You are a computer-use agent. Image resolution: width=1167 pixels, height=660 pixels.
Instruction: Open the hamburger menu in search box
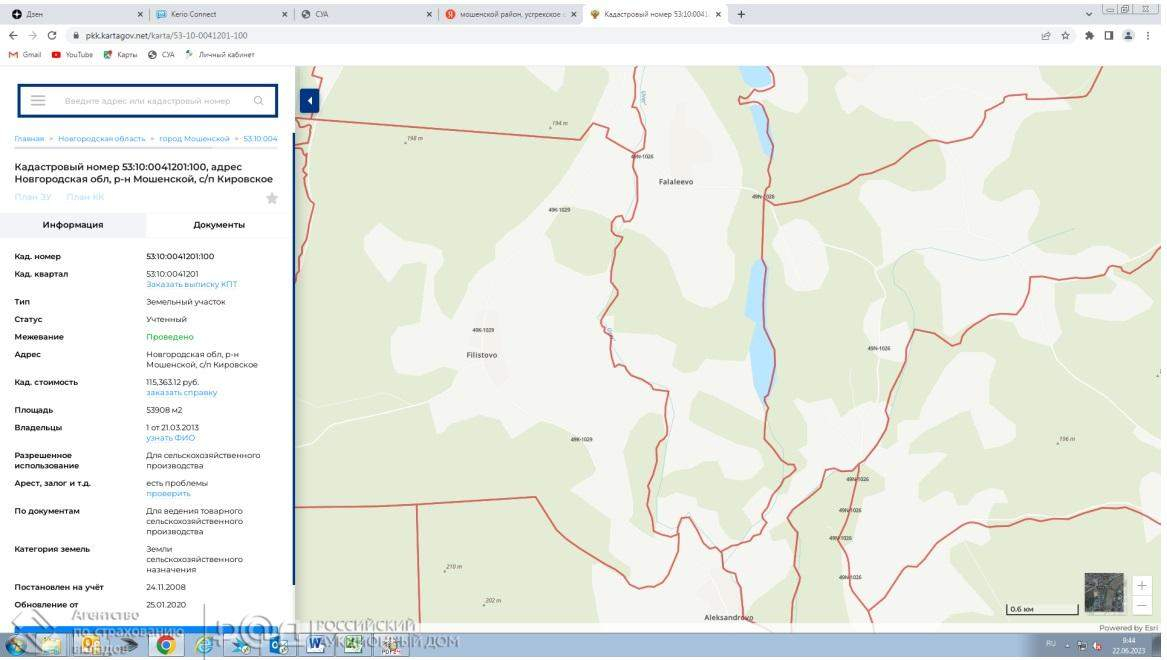(x=38, y=101)
